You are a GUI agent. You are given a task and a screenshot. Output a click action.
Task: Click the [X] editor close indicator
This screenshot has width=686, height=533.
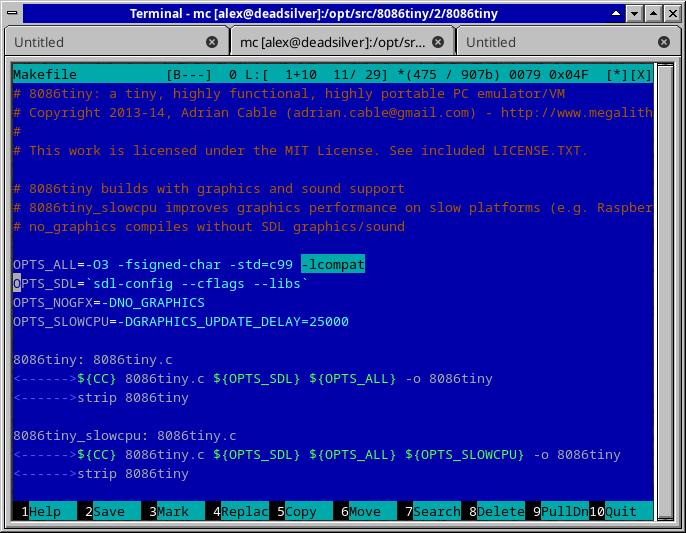click(641, 75)
